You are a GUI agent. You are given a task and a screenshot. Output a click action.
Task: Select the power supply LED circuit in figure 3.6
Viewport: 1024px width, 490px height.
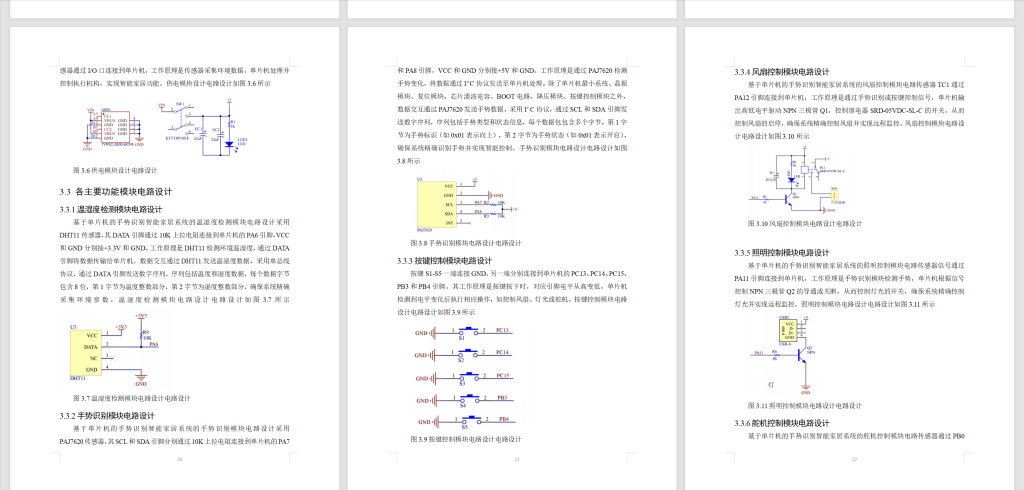coord(204,128)
